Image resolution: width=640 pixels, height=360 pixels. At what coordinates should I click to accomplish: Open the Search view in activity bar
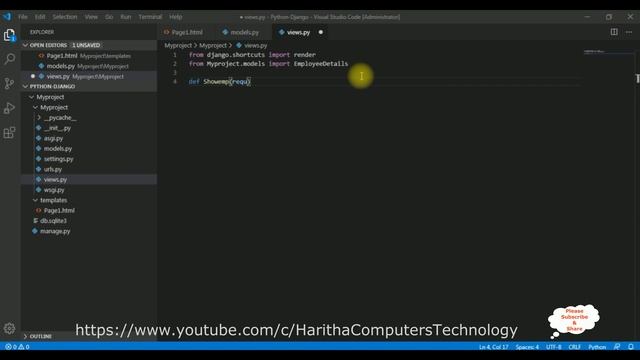[x=9, y=59]
